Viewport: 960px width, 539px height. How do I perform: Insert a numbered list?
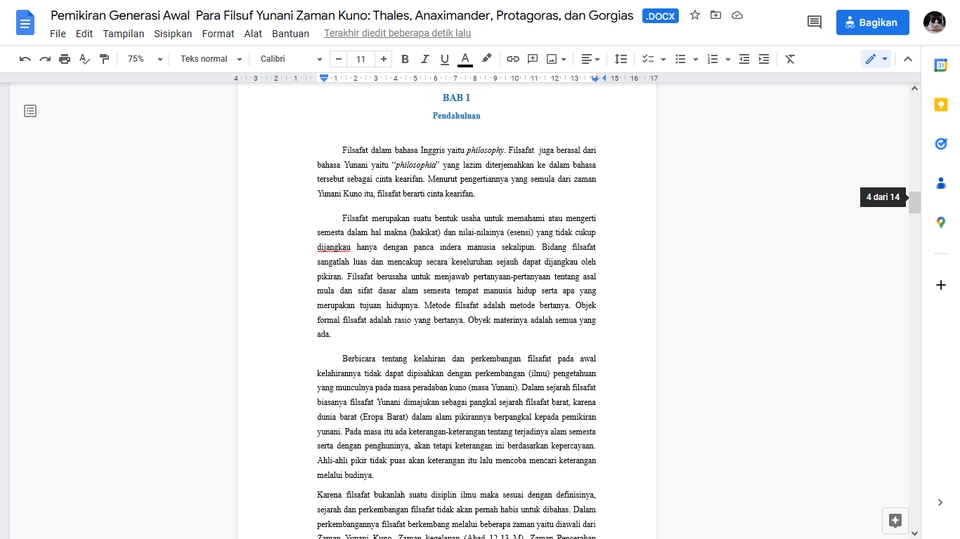(x=713, y=59)
